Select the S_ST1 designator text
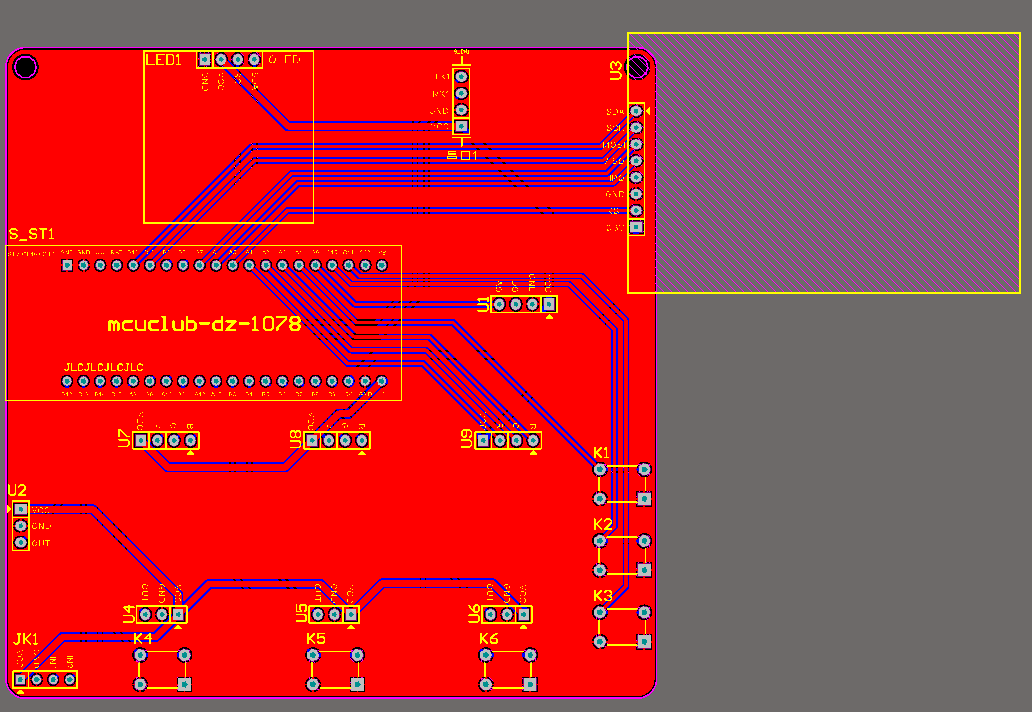Image resolution: width=1032 pixels, height=712 pixels. (x=32, y=234)
